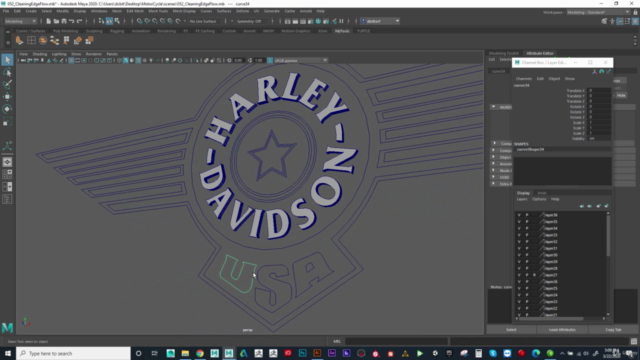Screen dimensions: 640x360
Task: Expand the Object section arrow in Attribute Editor
Action: pos(494,157)
